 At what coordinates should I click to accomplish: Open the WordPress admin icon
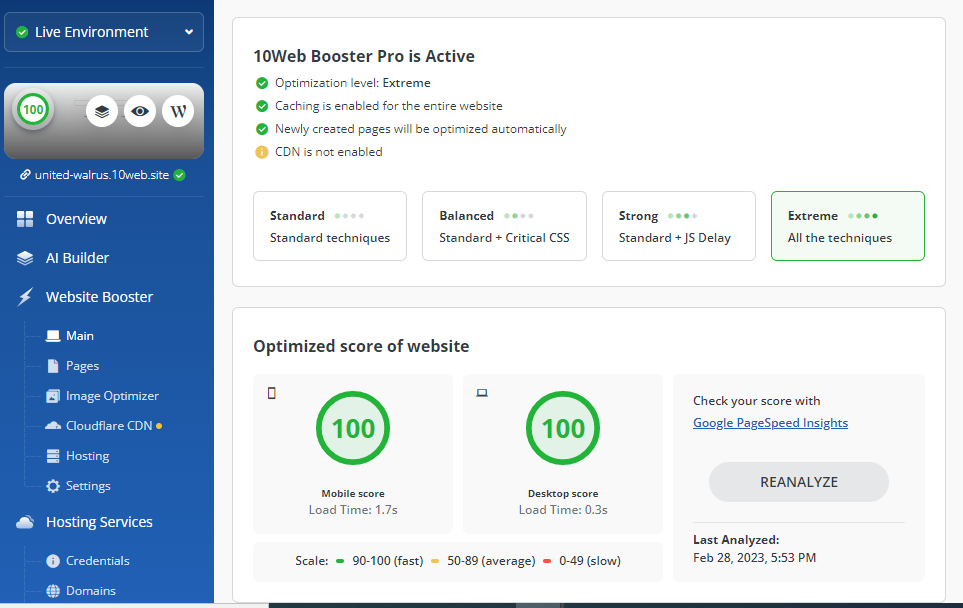(x=178, y=111)
